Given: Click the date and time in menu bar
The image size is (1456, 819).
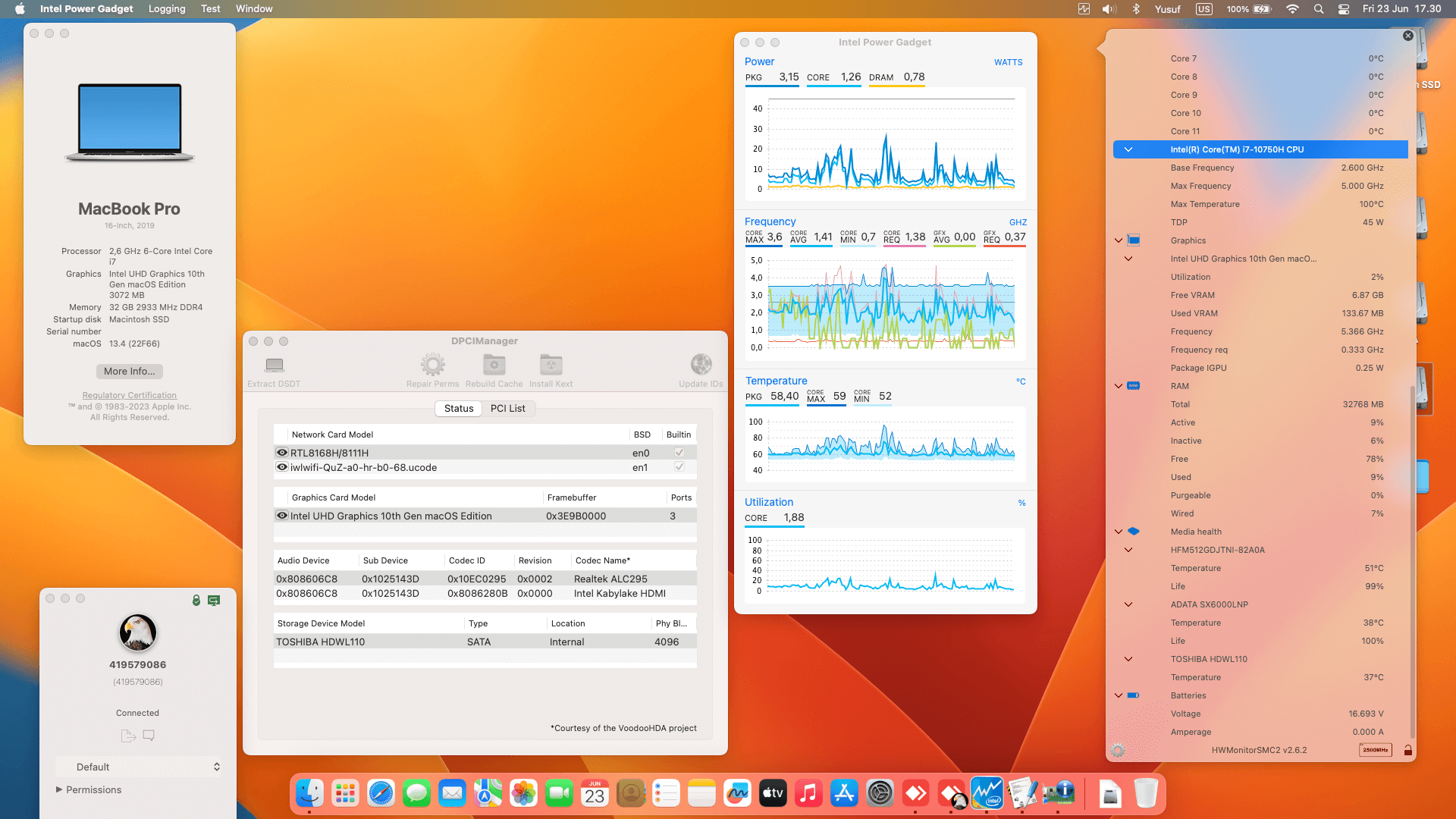Looking at the screenshot, I should click(x=1401, y=9).
